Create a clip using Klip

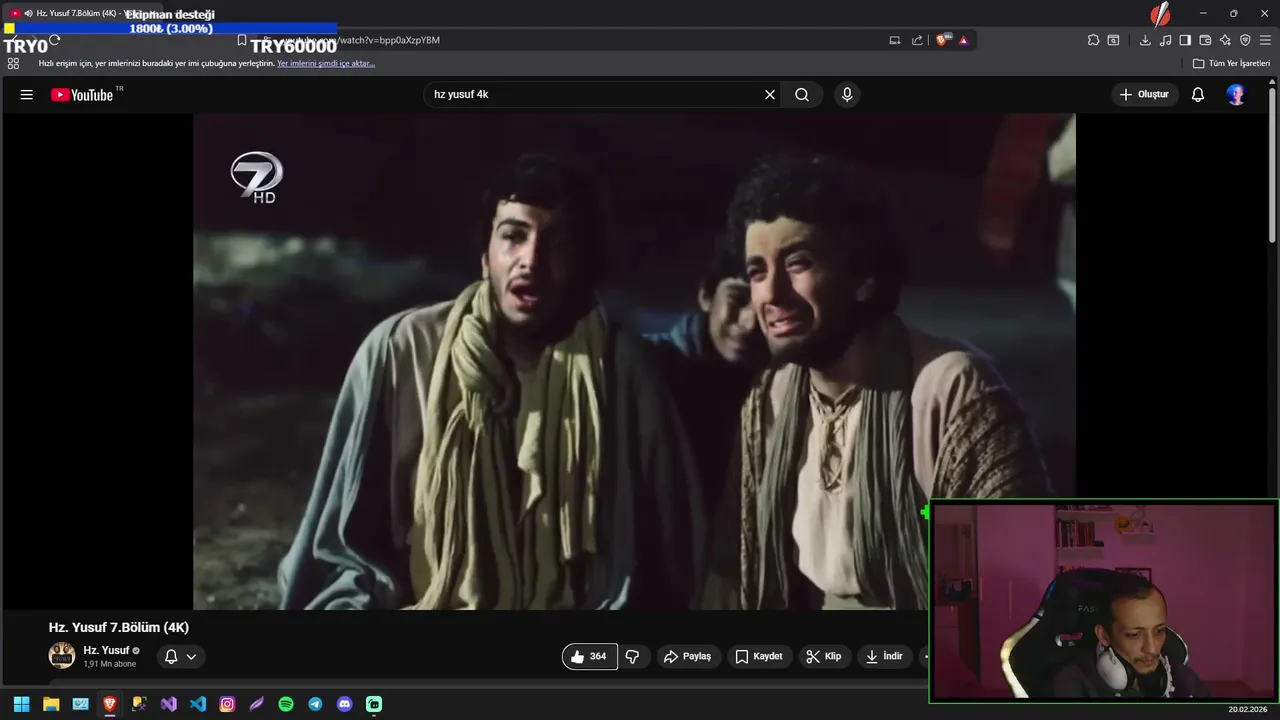tap(825, 656)
